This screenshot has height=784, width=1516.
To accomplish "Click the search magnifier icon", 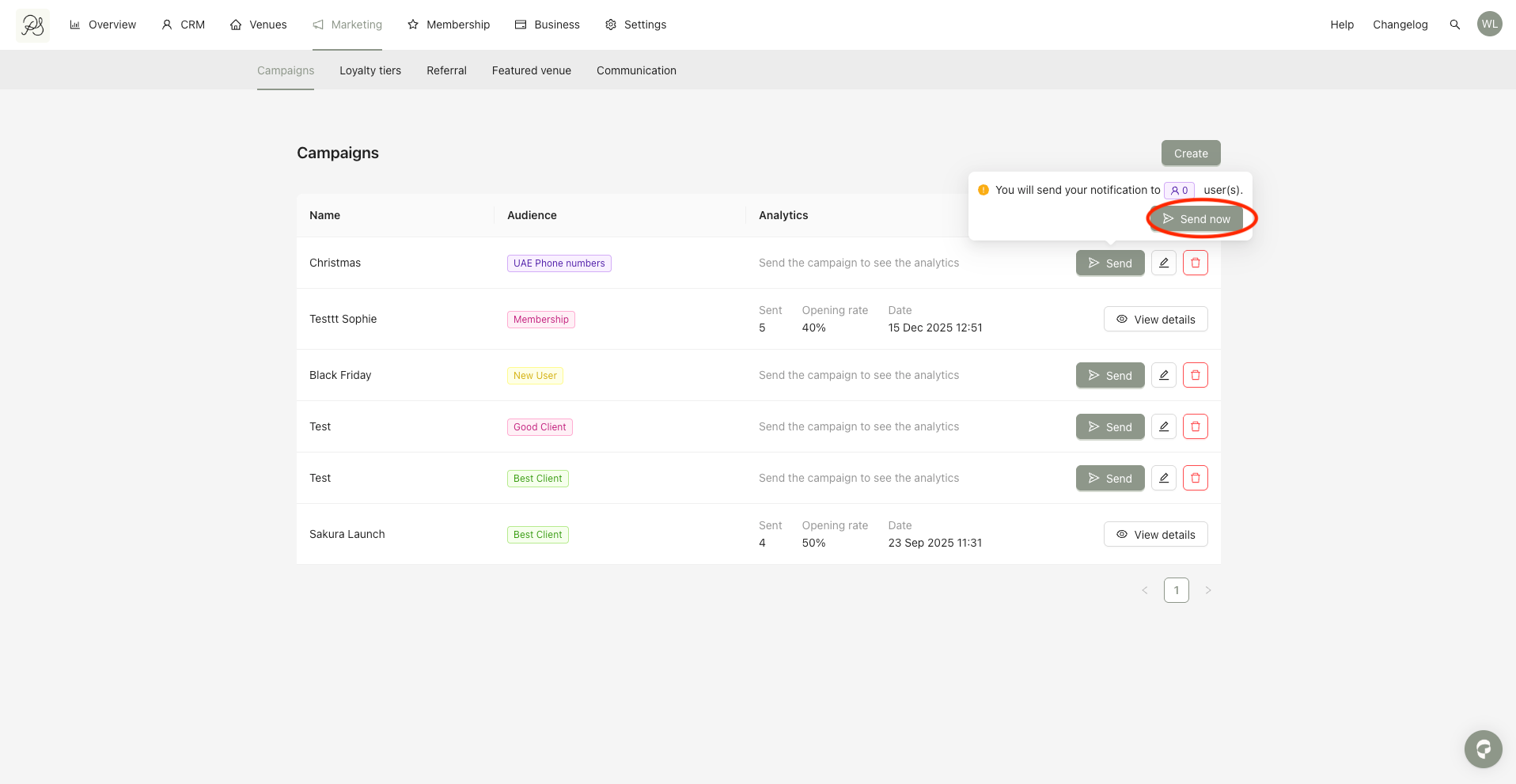I will [1454, 25].
